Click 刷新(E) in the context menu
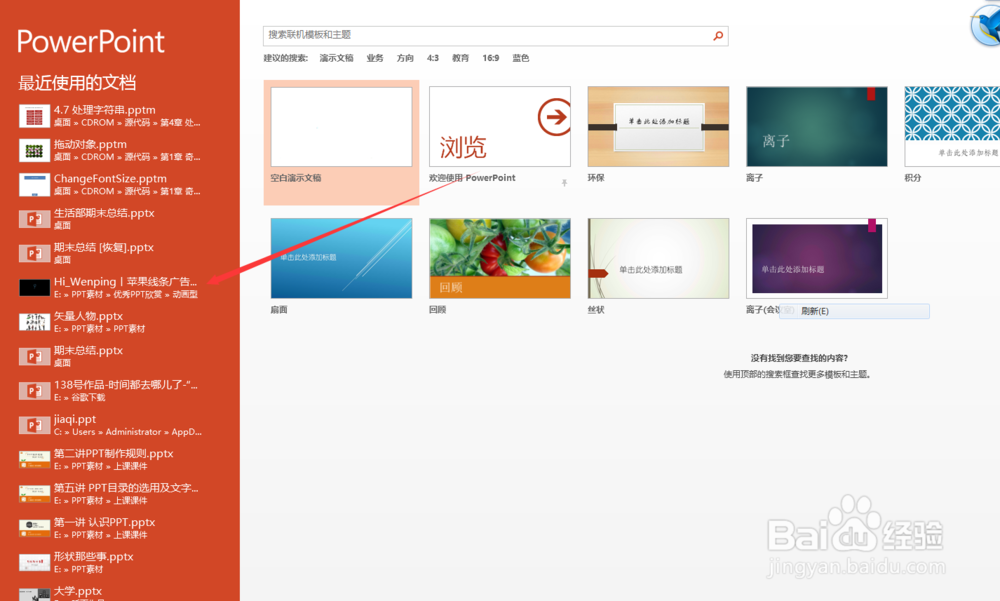The height and width of the screenshot is (601, 1000). point(855,311)
